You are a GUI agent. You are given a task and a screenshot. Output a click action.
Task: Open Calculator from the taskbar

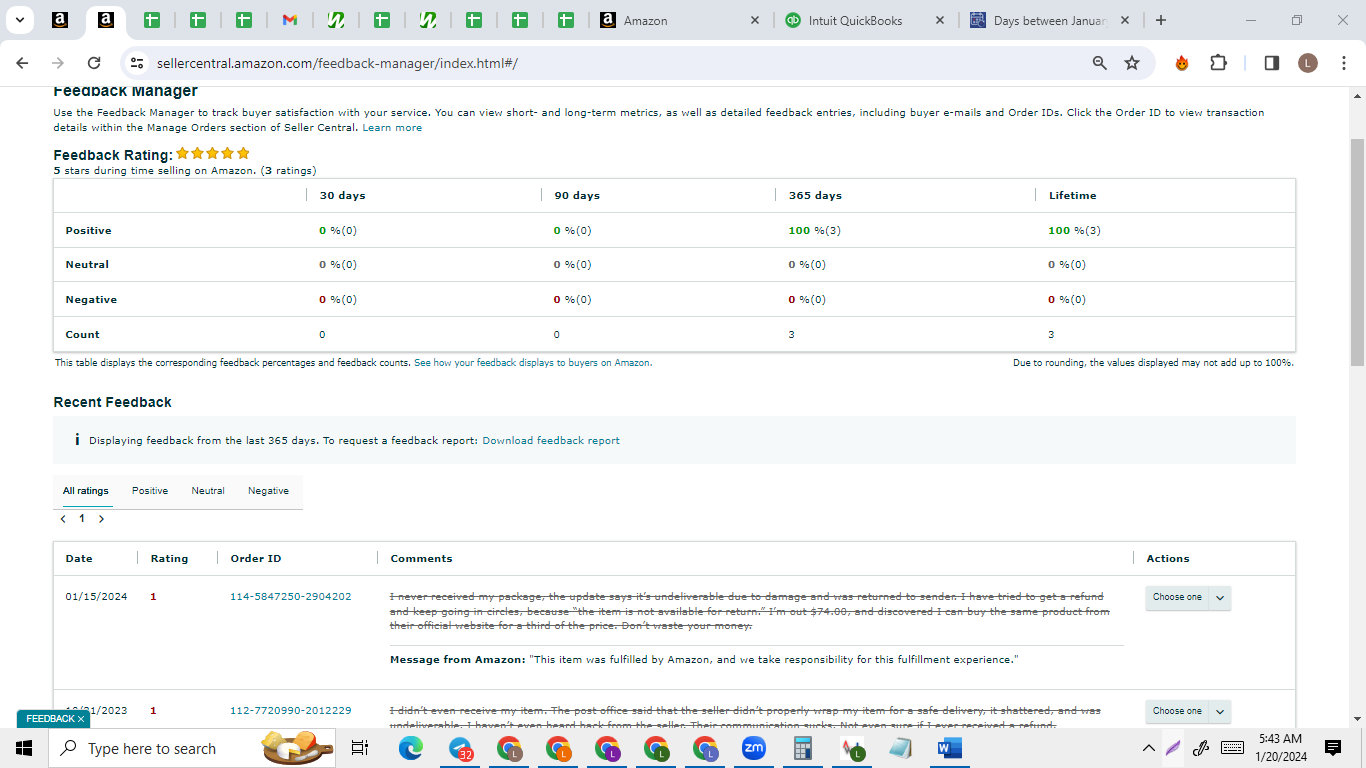click(802, 748)
